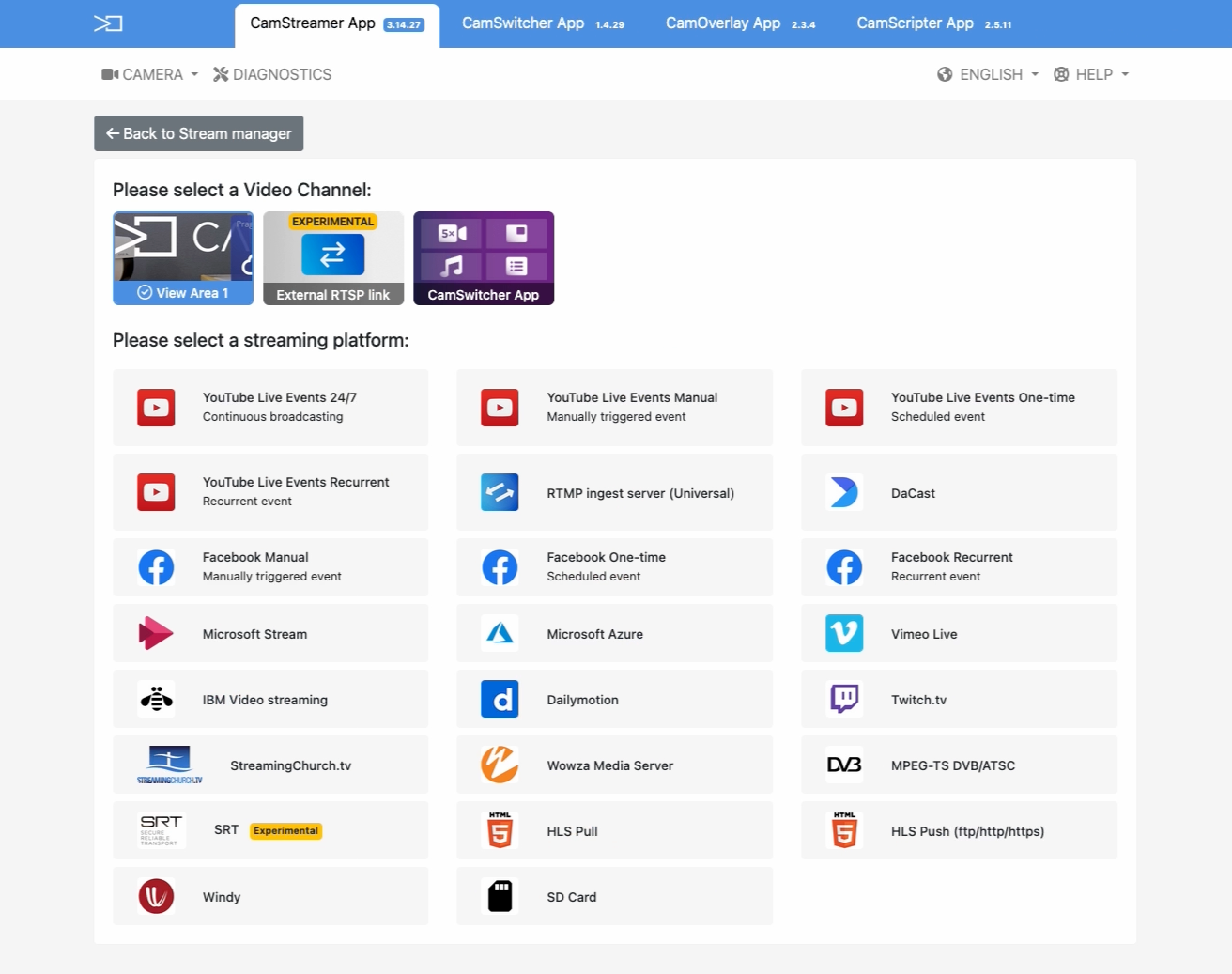Switch to the CamOverlay App tab
This screenshot has width=1232, height=974.
coord(740,23)
